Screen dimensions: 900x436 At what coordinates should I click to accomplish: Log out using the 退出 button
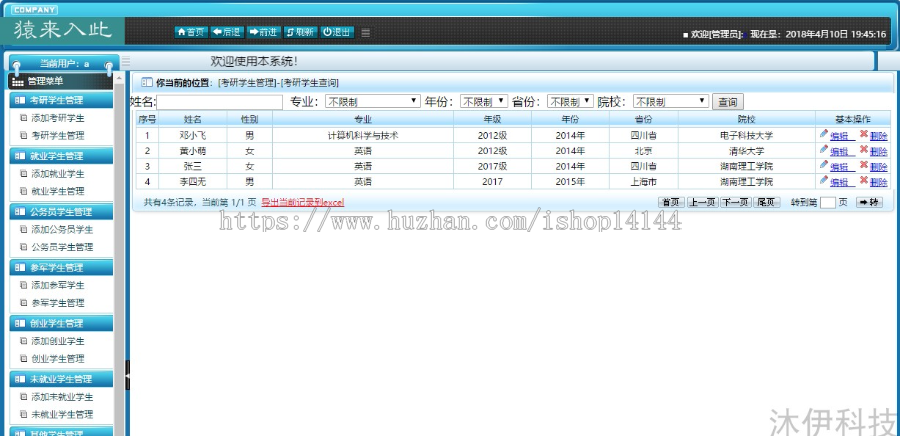click(336, 32)
